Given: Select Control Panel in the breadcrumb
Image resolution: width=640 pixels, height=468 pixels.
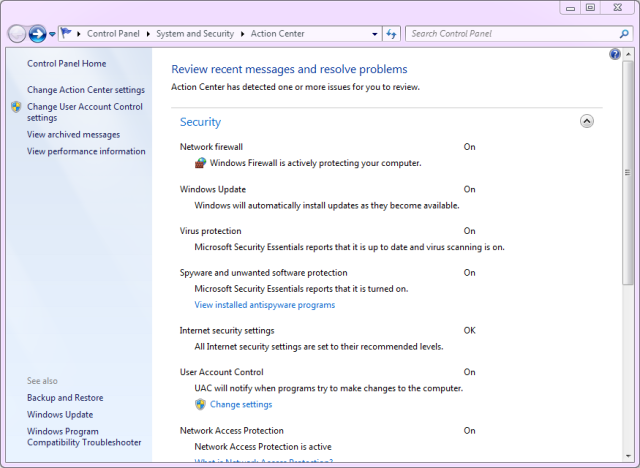Looking at the screenshot, I should coord(113,34).
